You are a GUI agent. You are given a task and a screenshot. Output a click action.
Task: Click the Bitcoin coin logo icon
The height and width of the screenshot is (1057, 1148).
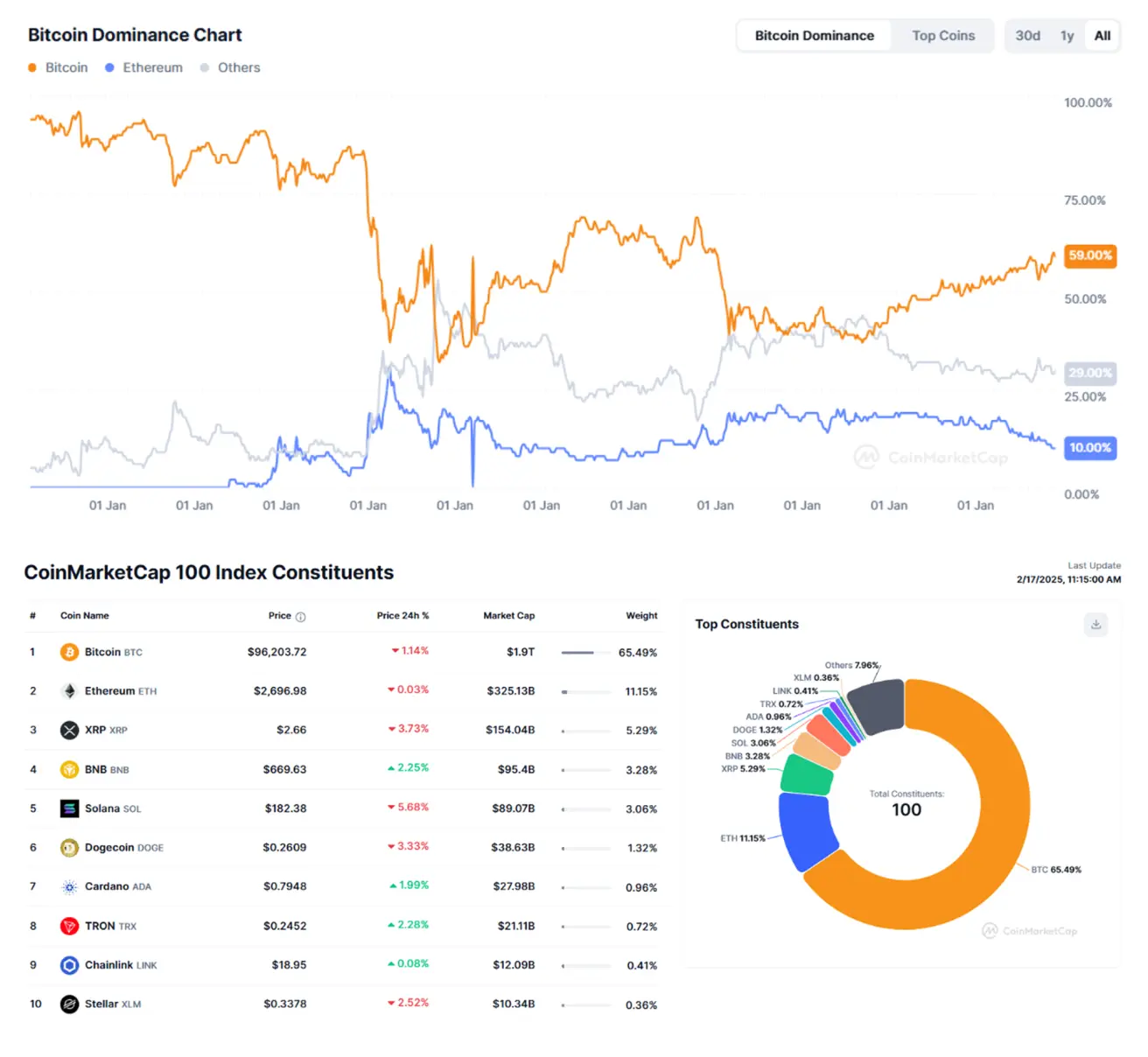[69, 652]
